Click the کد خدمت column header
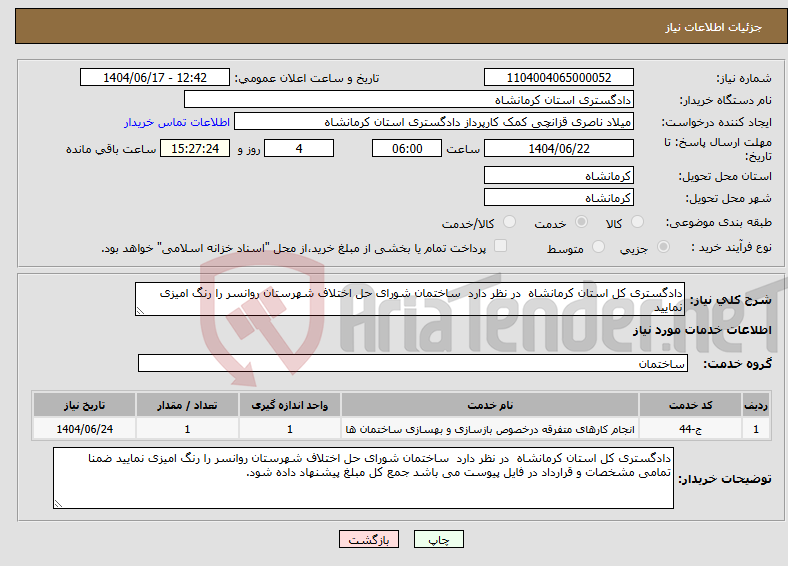The height and width of the screenshot is (566, 788). pos(691,405)
